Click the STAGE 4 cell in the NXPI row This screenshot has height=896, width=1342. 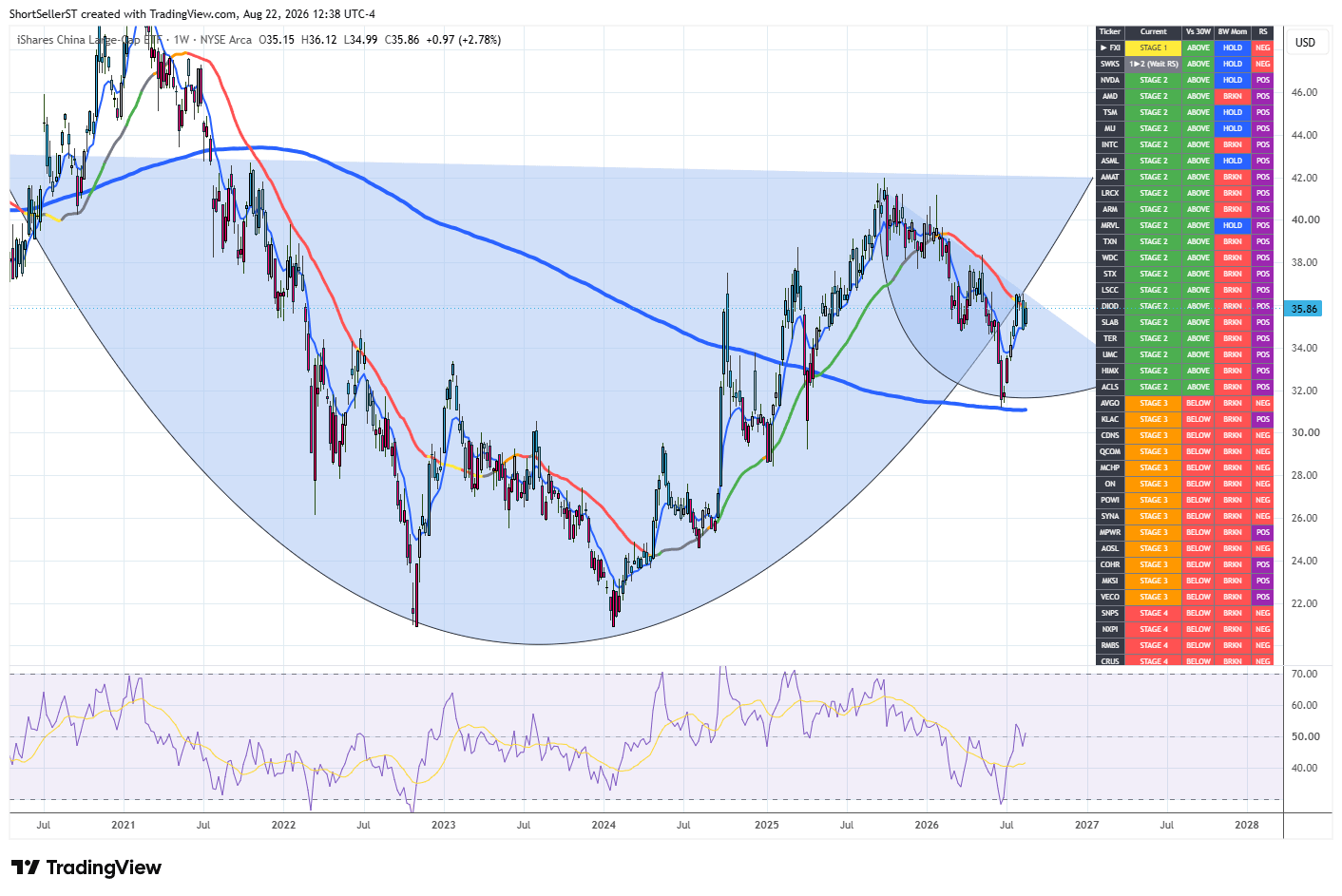tap(1154, 629)
